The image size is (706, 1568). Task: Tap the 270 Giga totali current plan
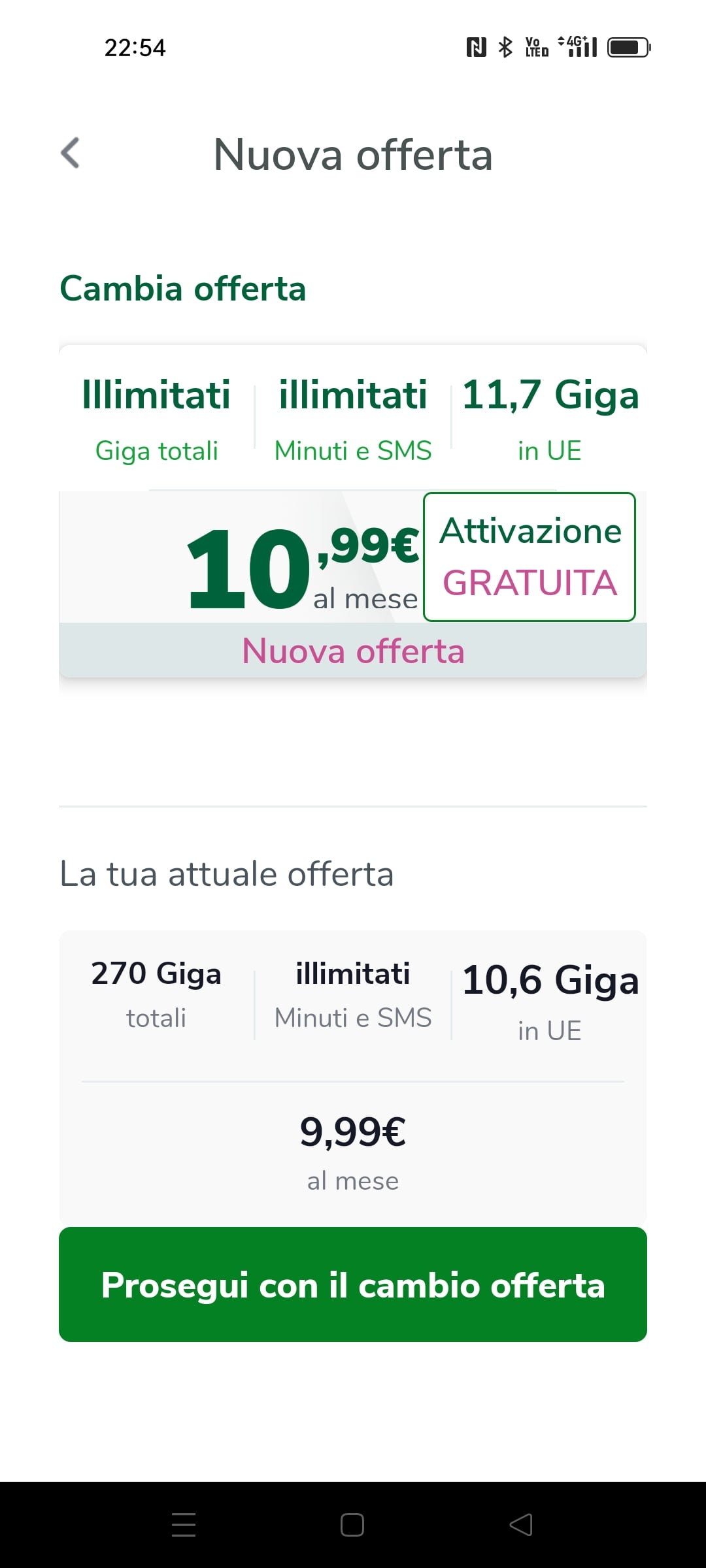pos(156,993)
